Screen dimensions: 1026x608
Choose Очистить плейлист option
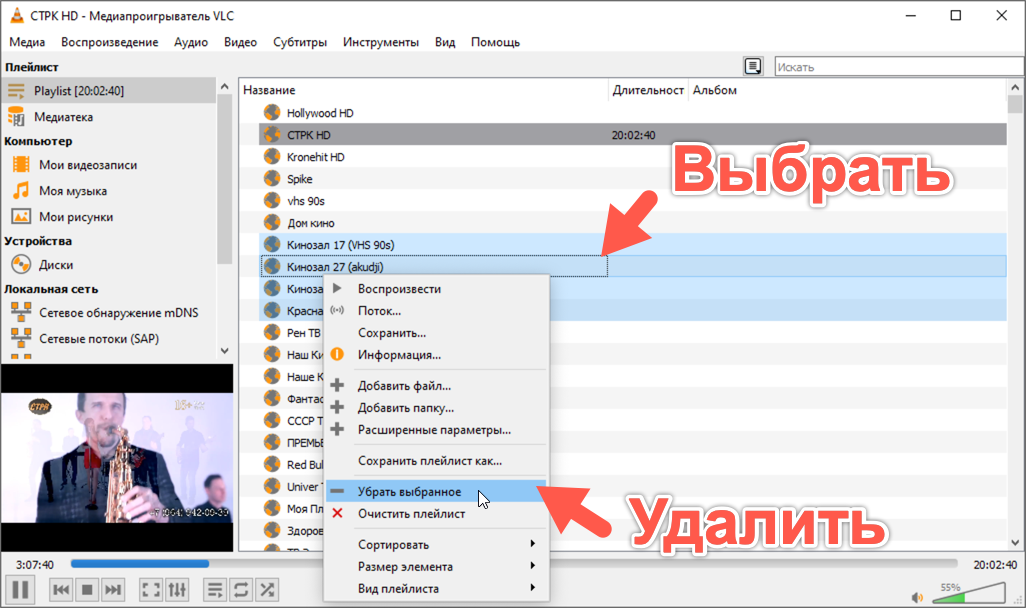[x=436, y=514]
